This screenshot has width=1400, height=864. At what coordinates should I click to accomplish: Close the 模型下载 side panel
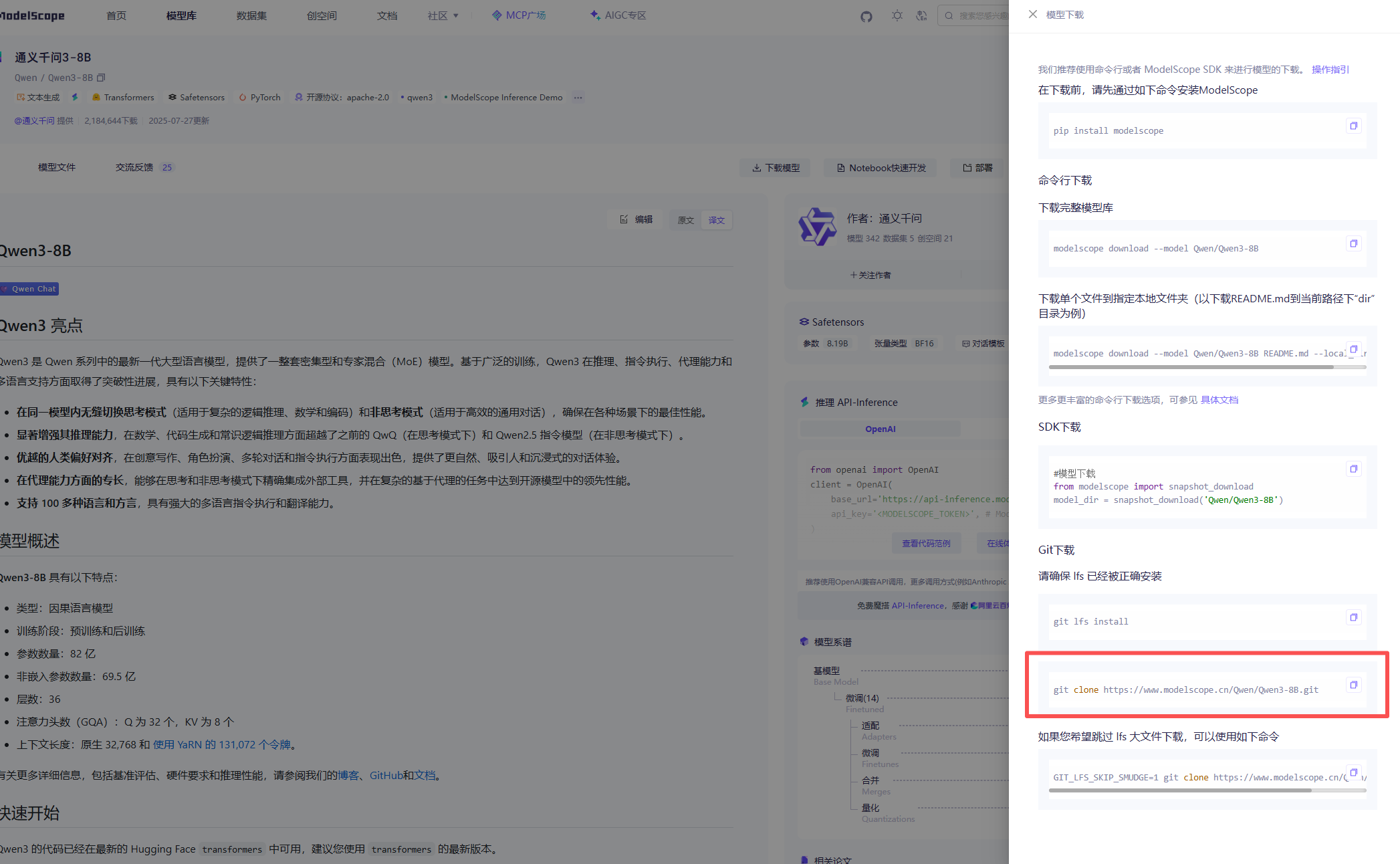[1032, 14]
